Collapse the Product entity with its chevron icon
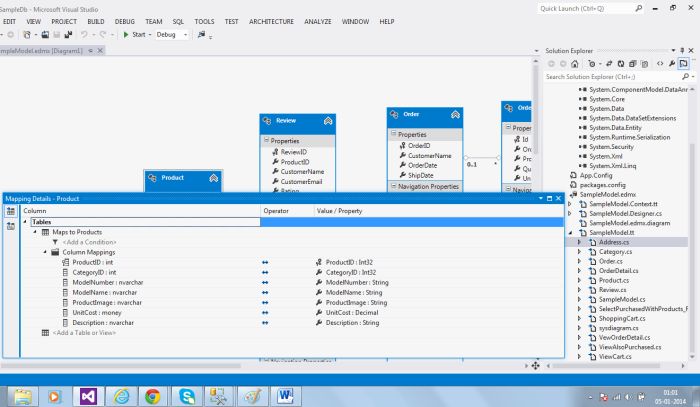The height and width of the screenshot is (407, 700). click(x=213, y=178)
